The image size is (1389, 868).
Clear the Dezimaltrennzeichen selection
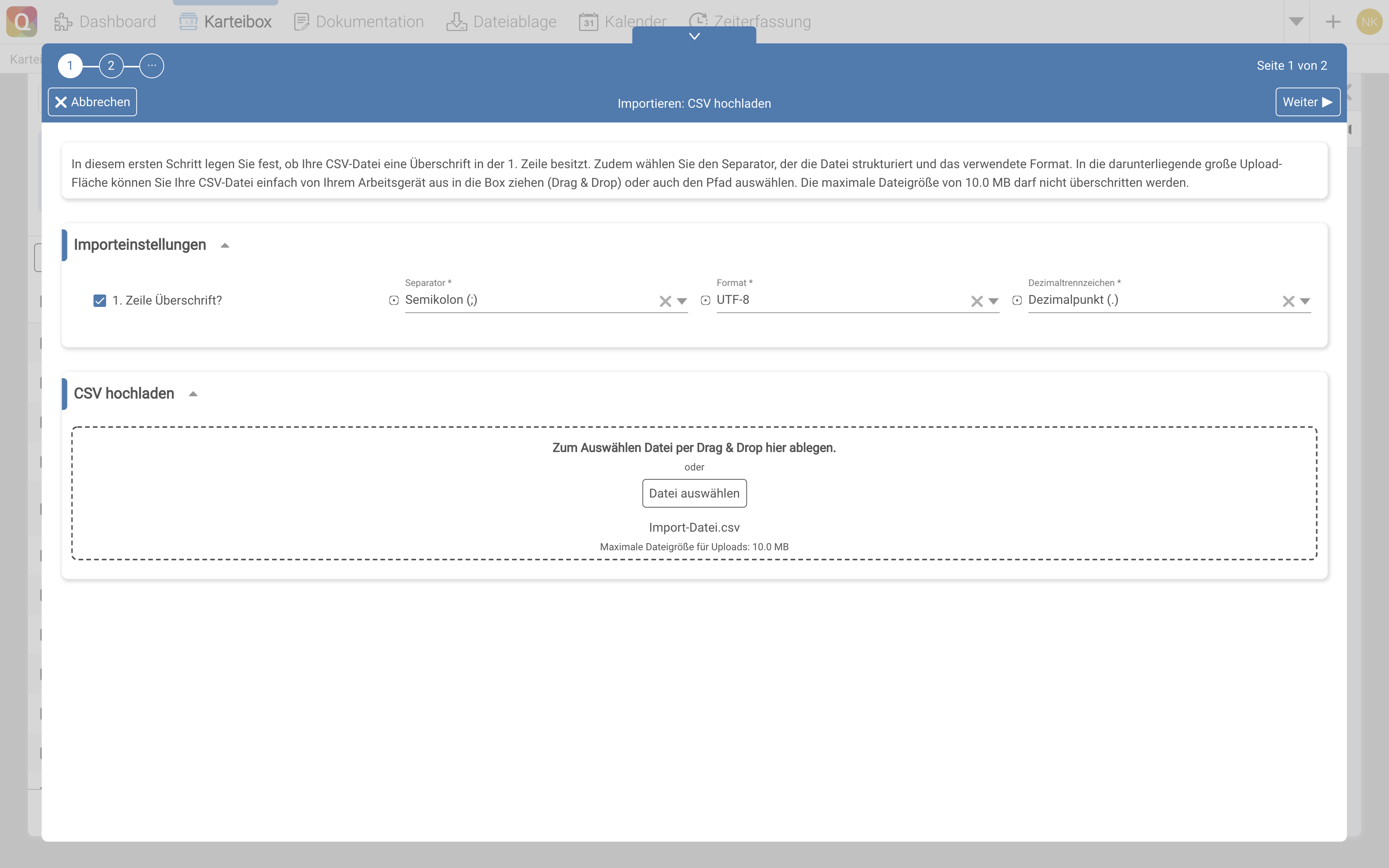click(1288, 301)
